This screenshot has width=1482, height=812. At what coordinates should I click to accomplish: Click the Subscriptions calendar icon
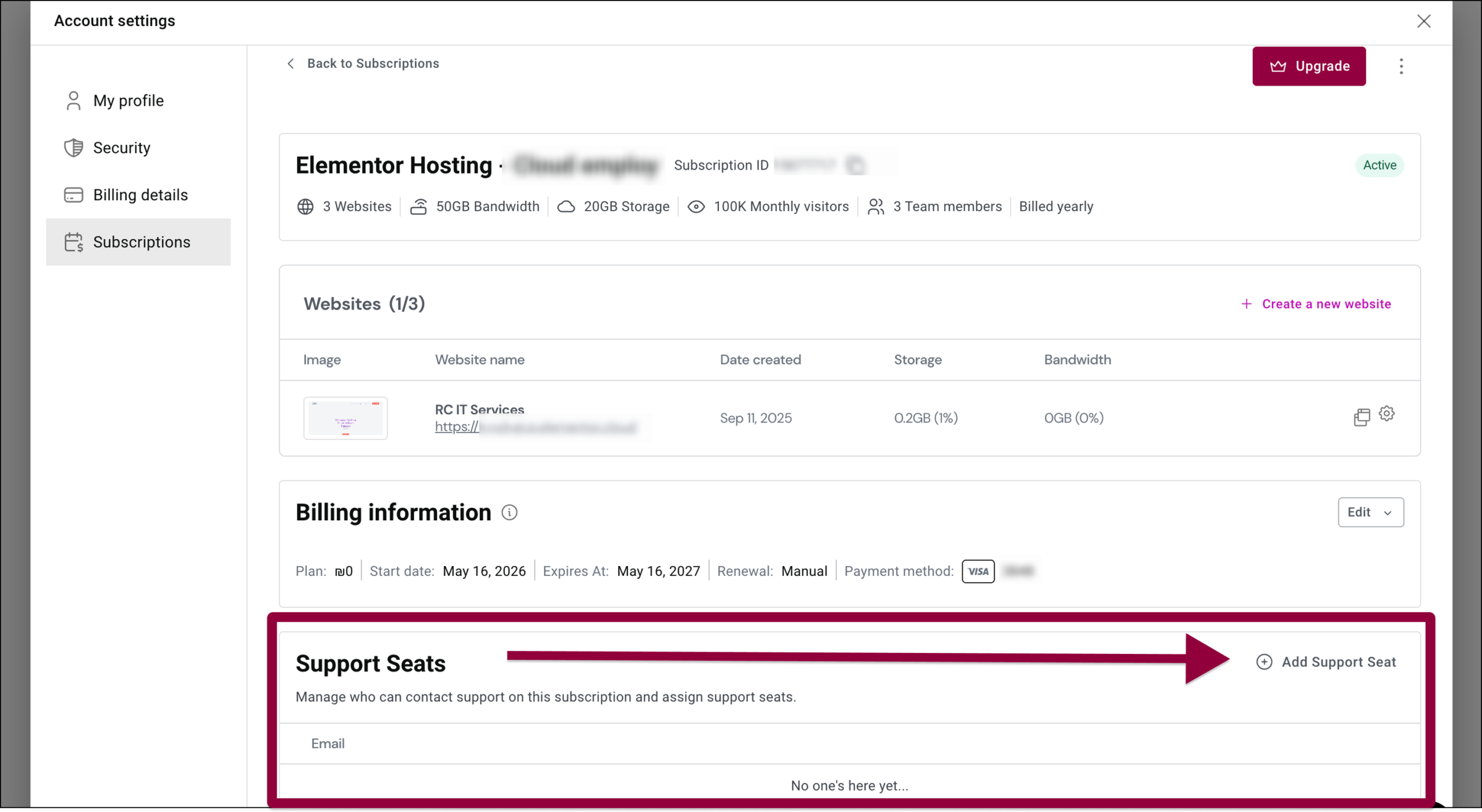click(74, 242)
